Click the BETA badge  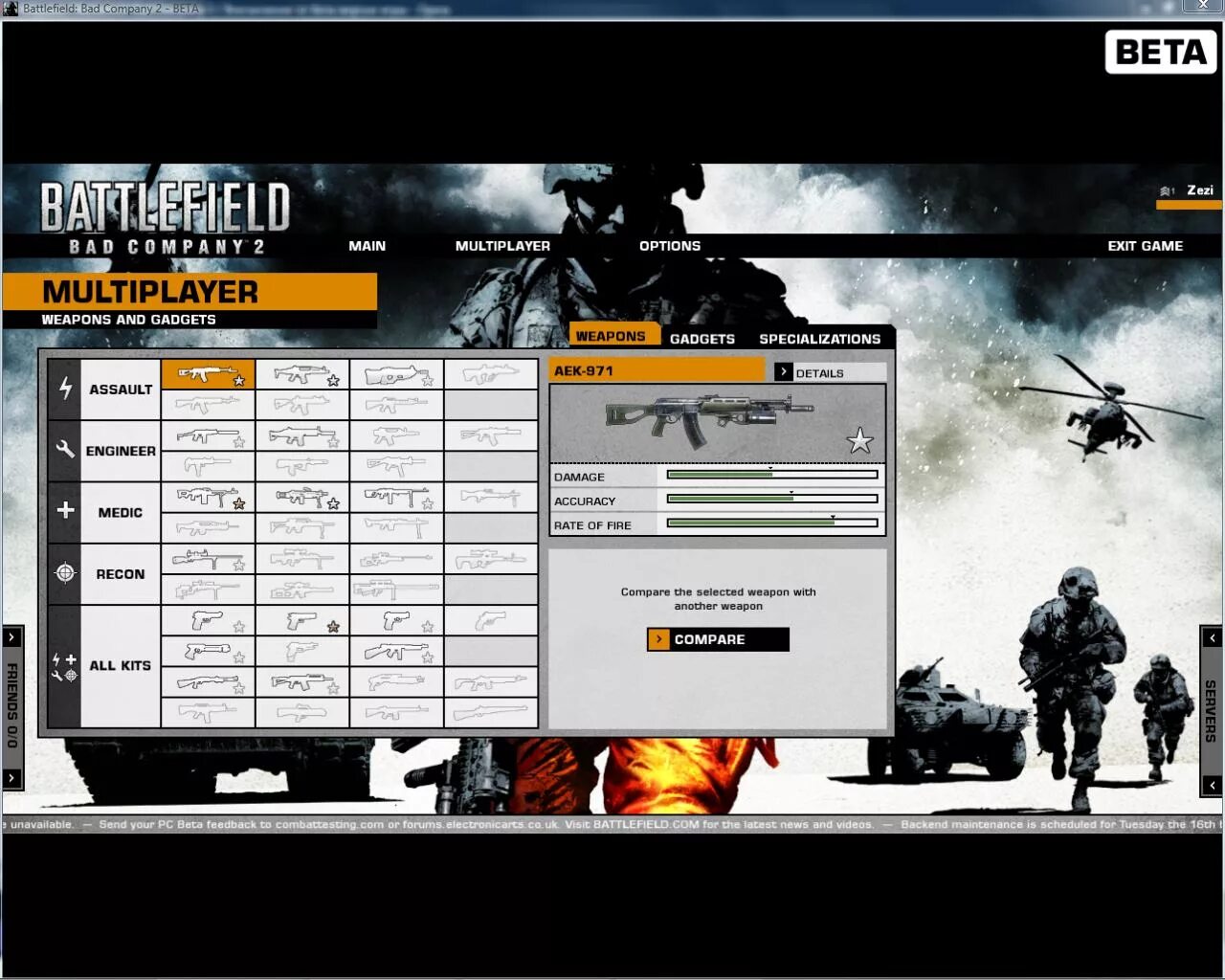tap(1161, 52)
